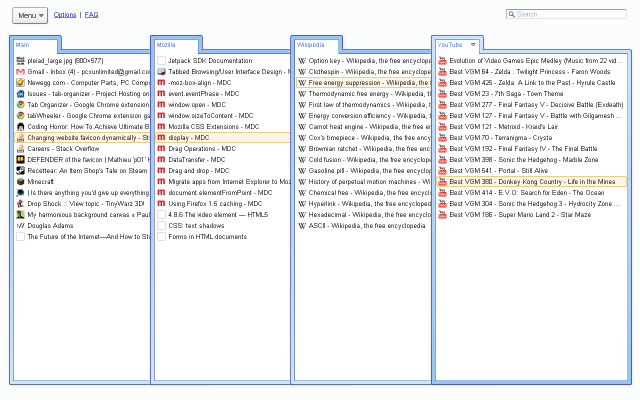640x400 pixels.
Task: Click the Drop Shock favicon
Action: [20, 204]
